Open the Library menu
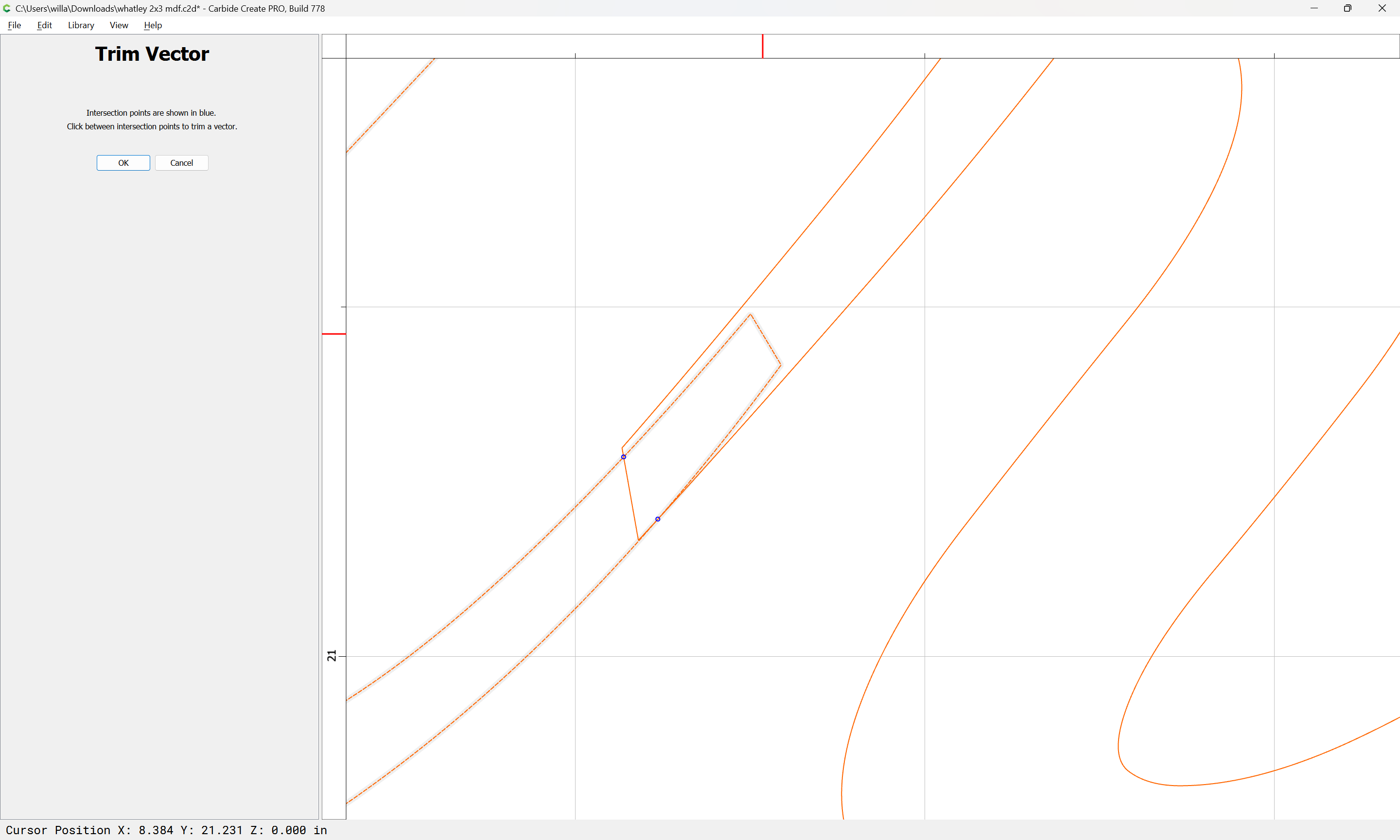Image resolution: width=1400 pixels, height=840 pixels. pyautogui.click(x=81, y=25)
